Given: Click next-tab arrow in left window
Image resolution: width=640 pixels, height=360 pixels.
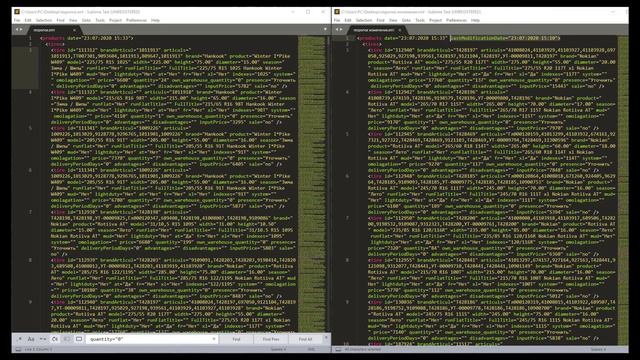Looking at the screenshot, I should click(x=21, y=29).
